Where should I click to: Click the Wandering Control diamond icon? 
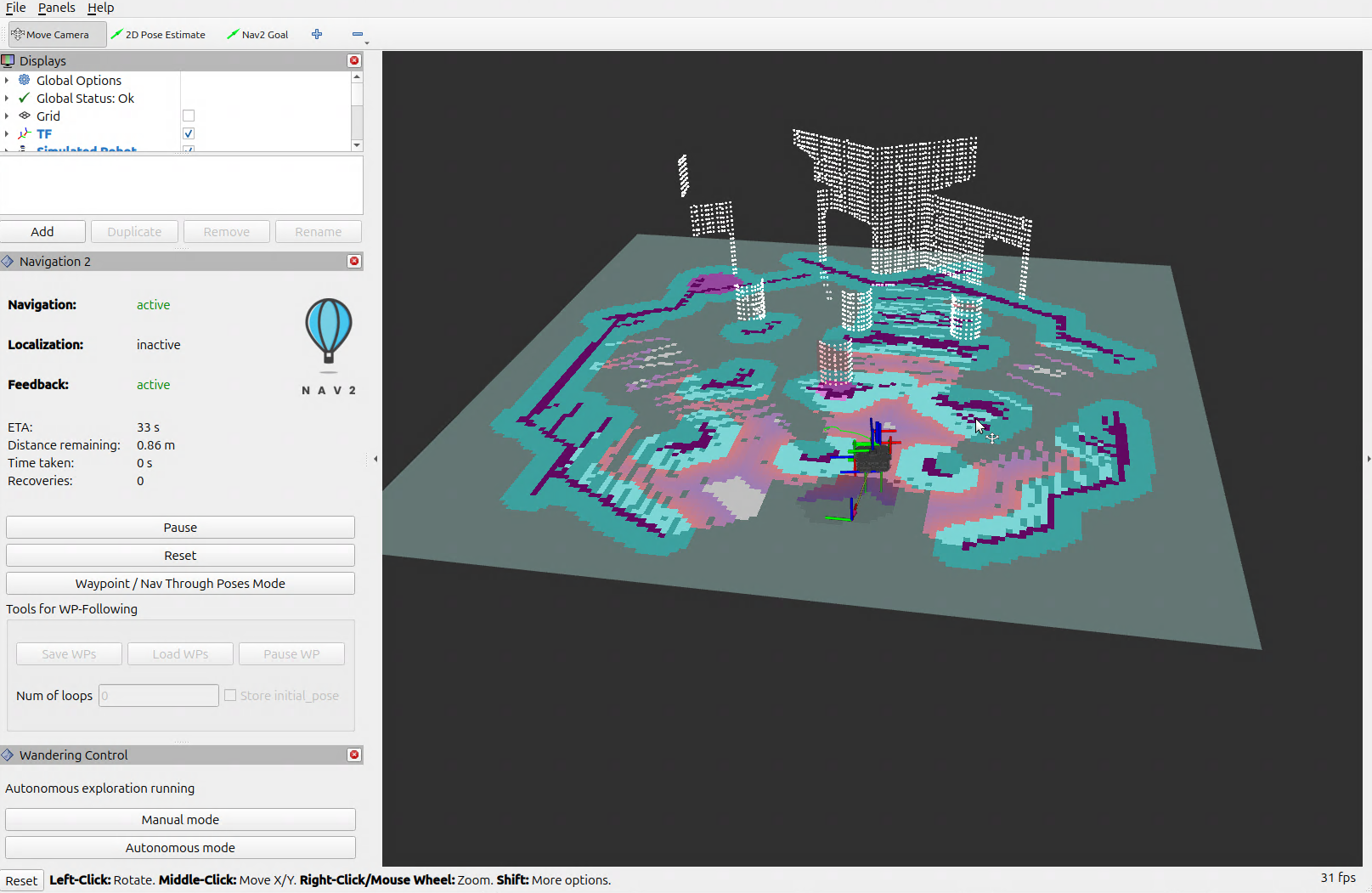pos(8,755)
